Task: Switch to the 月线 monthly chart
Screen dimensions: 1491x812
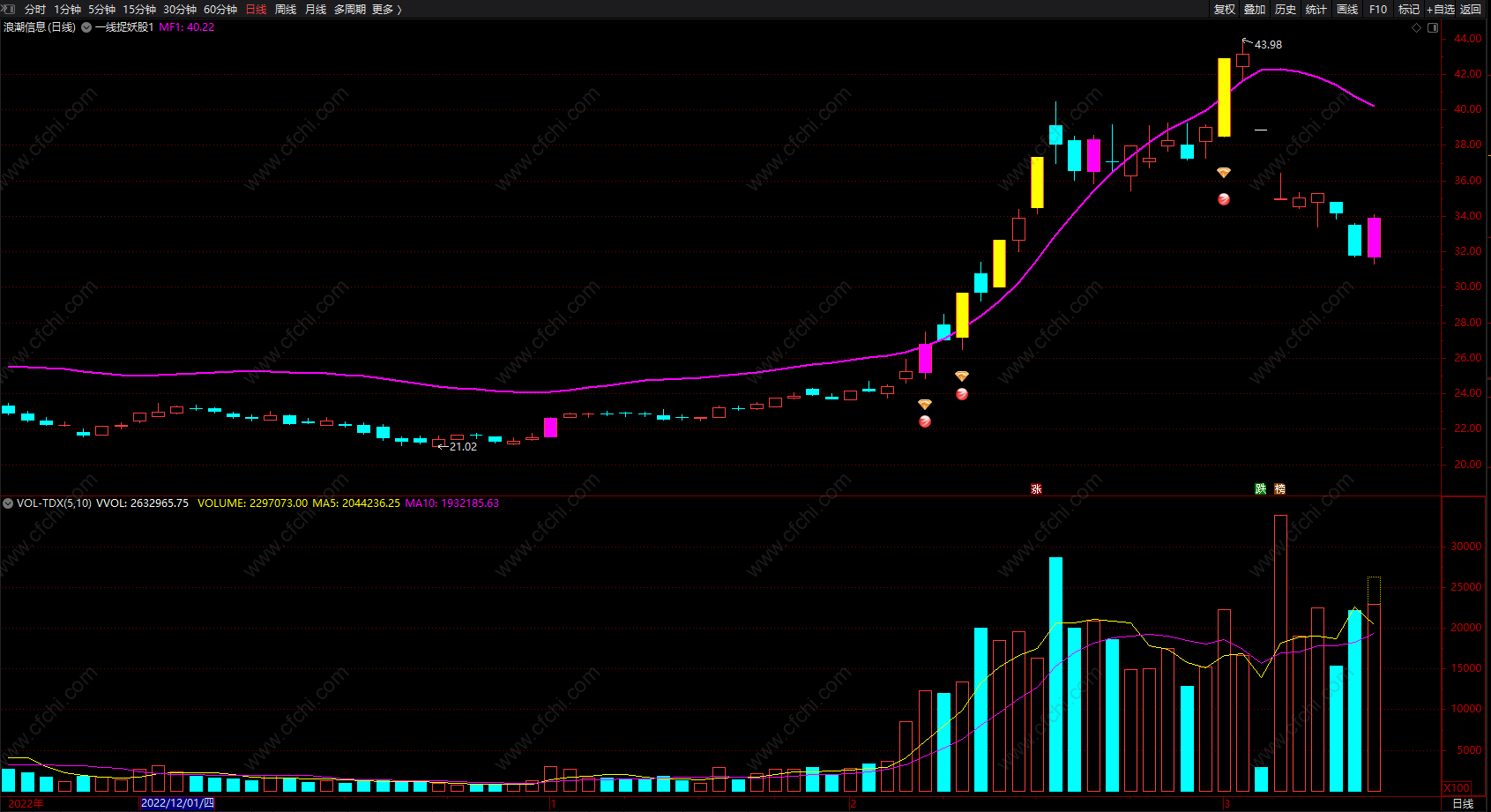Action: (316, 9)
